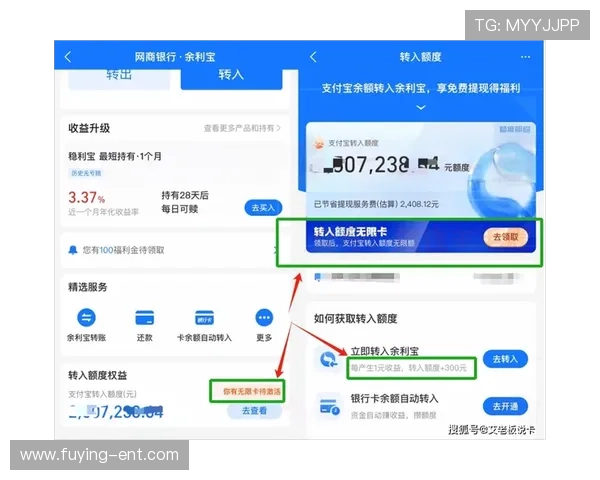Expand the chevron below 支付宝余额转入余利宝 banner
Image resolution: width=600 pixels, height=480 pixels.
tap(421, 108)
